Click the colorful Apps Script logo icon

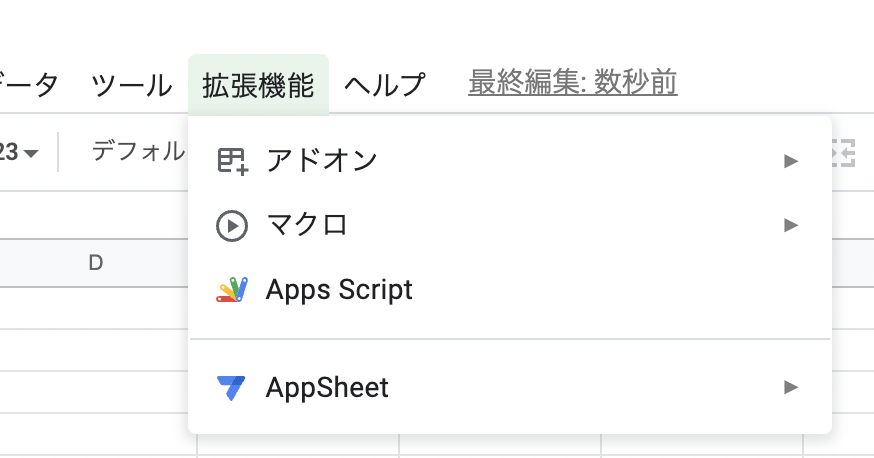[x=232, y=290]
